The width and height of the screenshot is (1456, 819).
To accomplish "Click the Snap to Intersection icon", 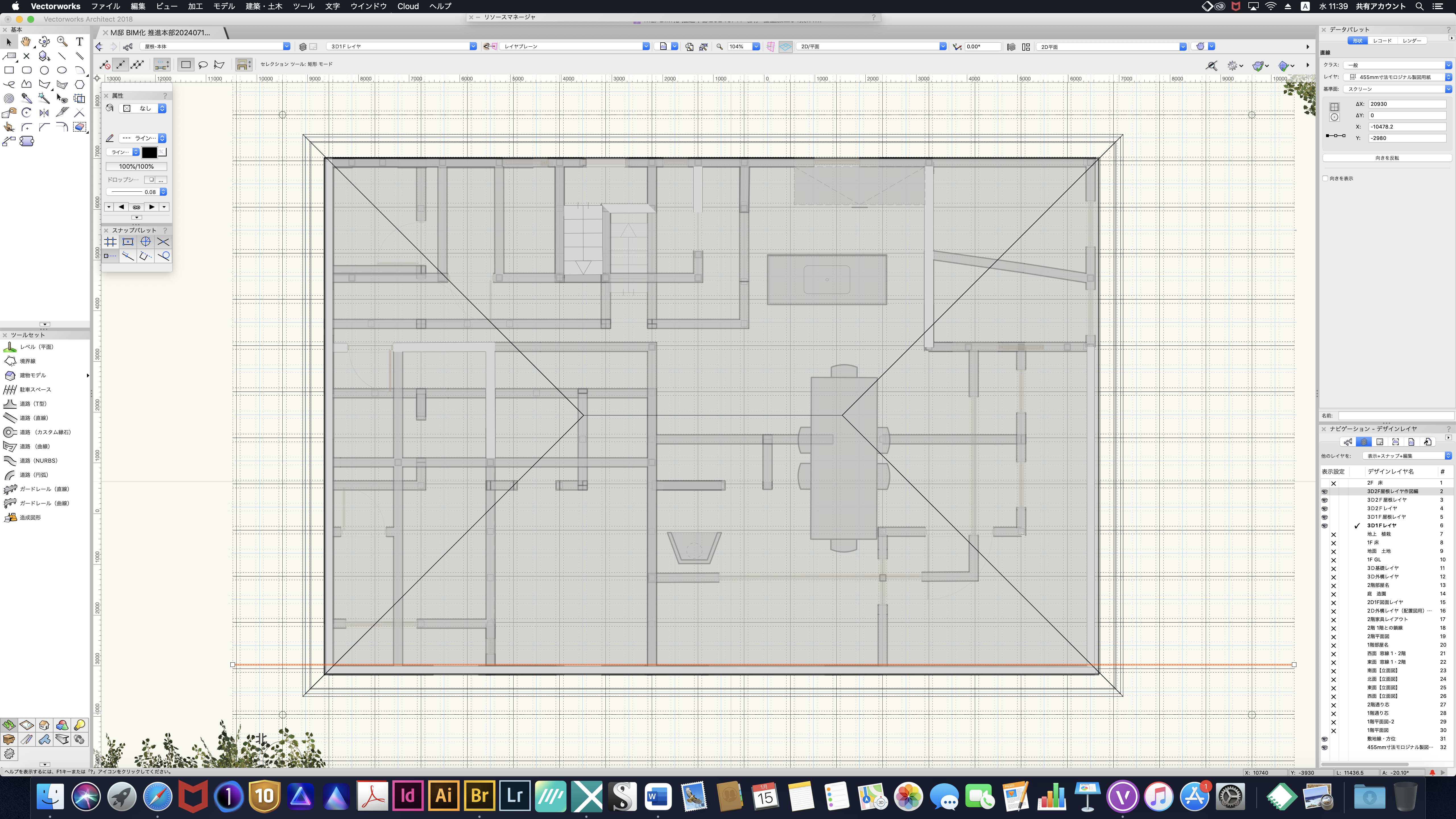I will coord(163,242).
